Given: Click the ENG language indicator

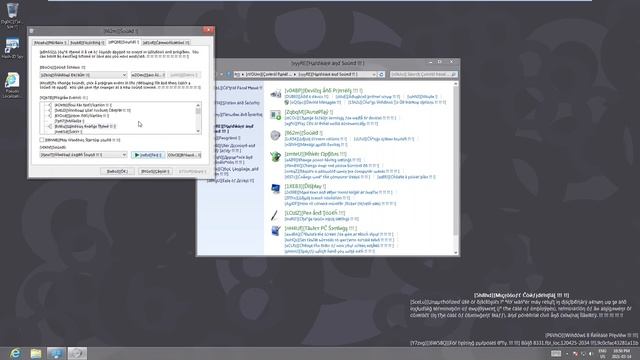Looking at the screenshot, I should [x=602, y=353].
